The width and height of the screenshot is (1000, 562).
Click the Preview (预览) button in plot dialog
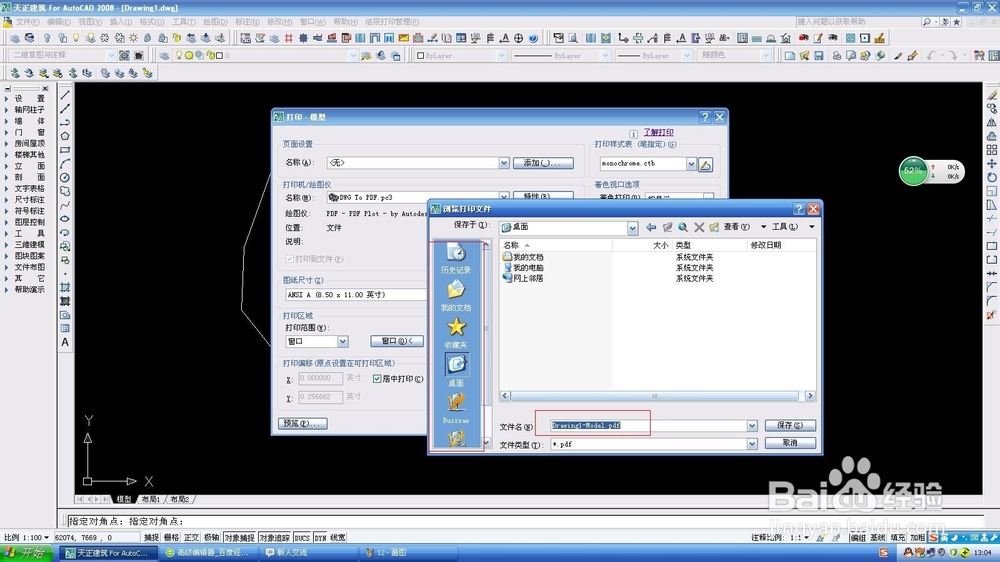click(x=303, y=424)
